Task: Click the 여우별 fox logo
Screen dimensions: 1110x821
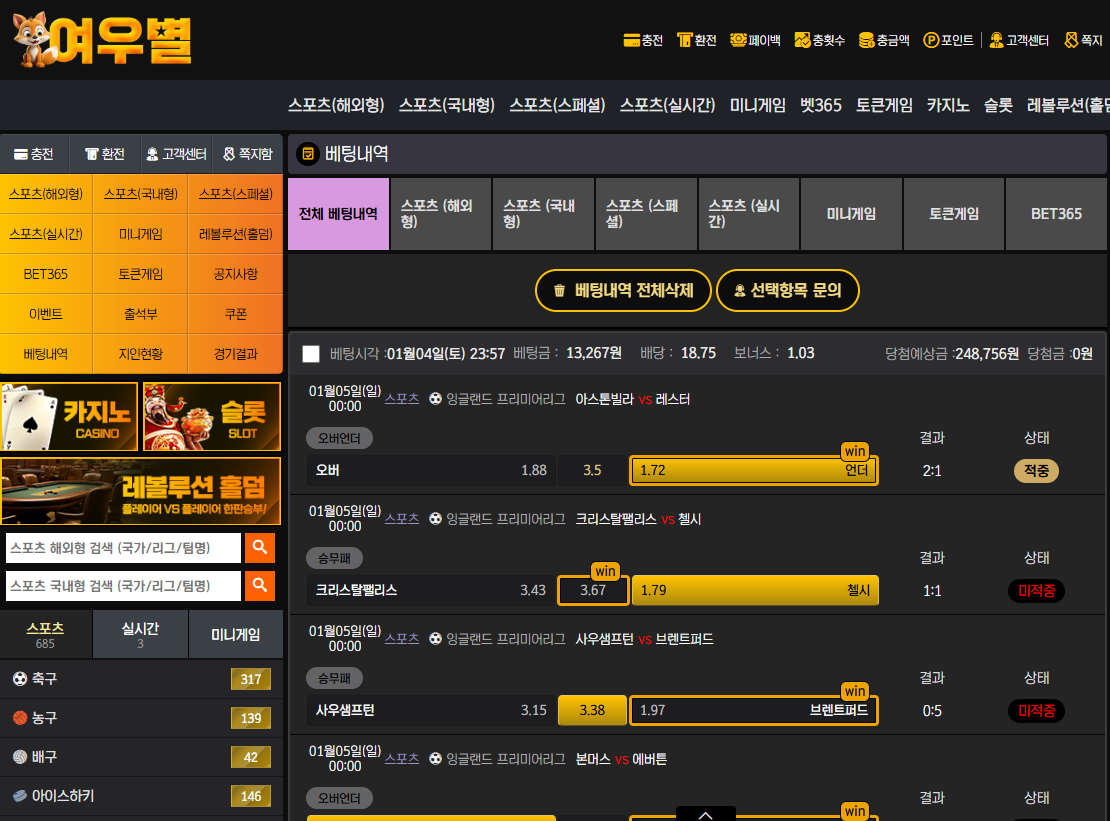Action: (x=100, y=41)
